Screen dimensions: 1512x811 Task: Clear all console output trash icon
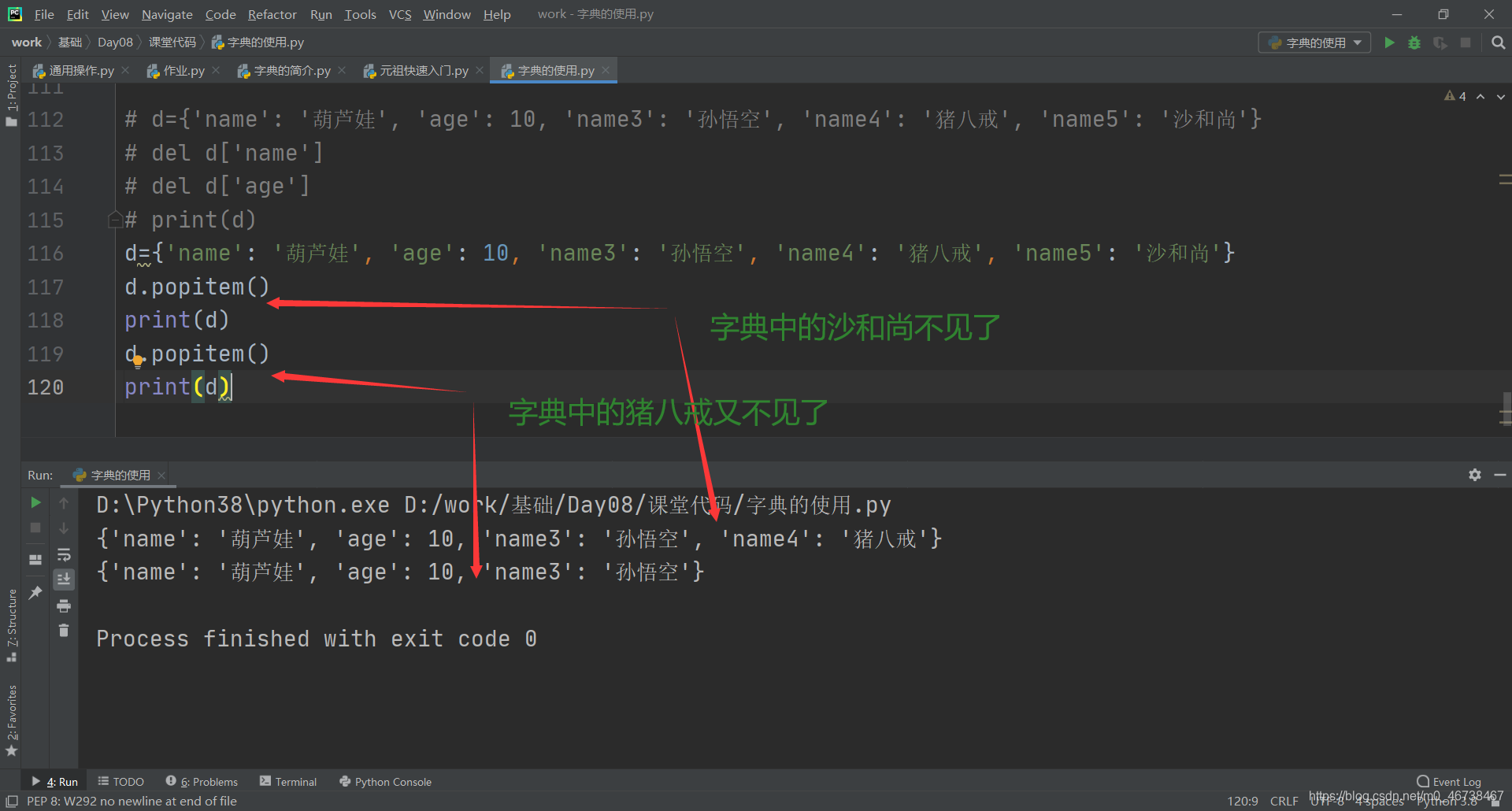pos(64,631)
